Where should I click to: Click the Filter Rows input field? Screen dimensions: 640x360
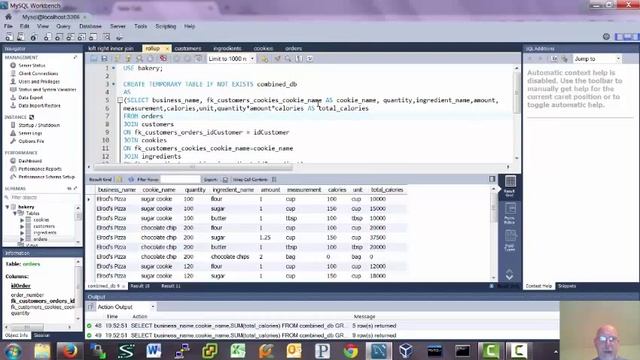point(180,179)
